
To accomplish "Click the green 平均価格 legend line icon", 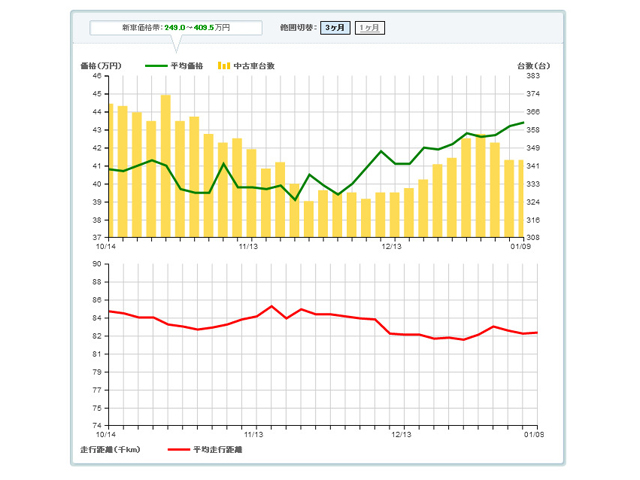I will point(158,65).
